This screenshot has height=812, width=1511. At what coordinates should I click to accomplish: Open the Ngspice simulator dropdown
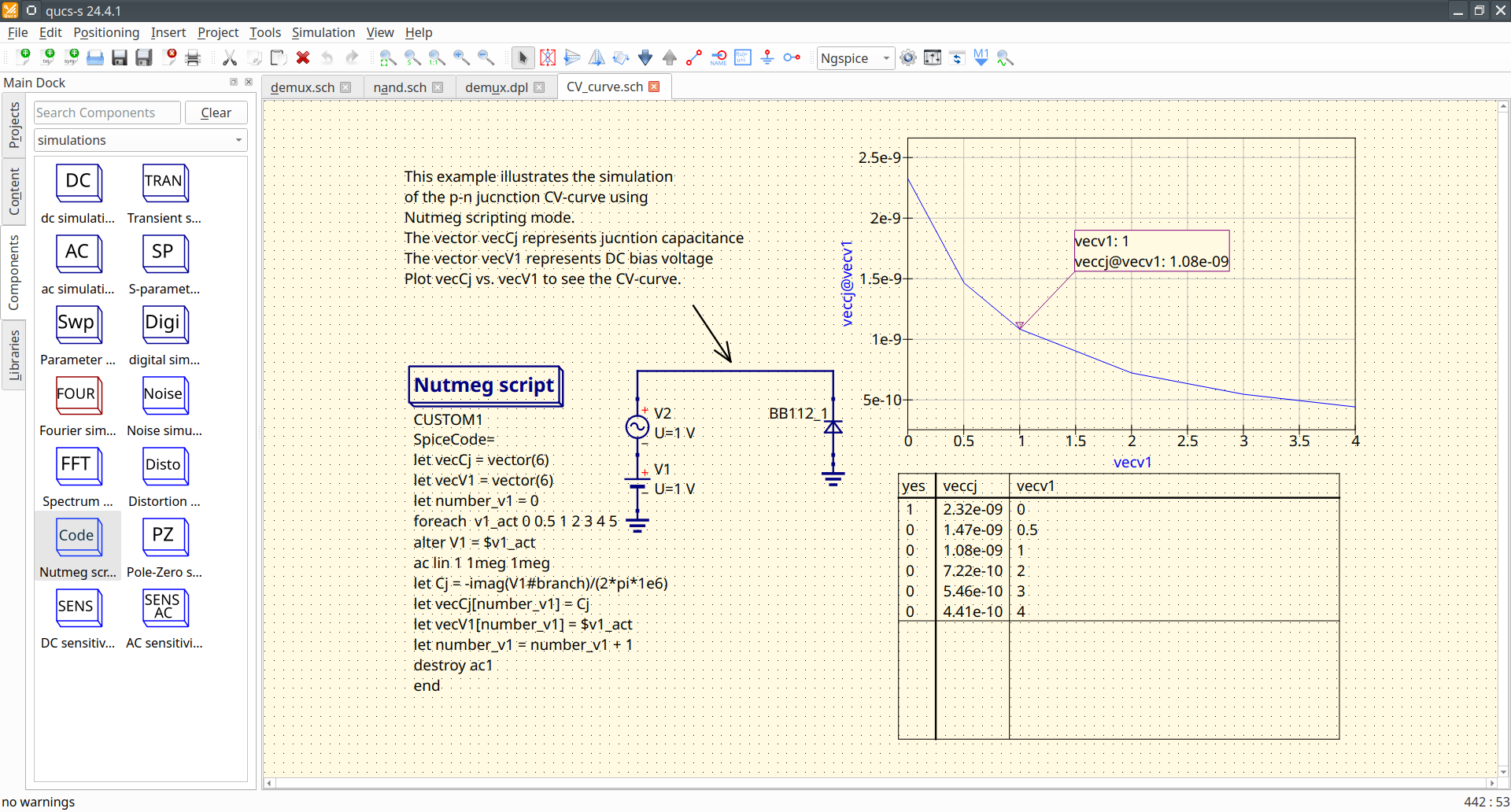(x=855, y=58)
